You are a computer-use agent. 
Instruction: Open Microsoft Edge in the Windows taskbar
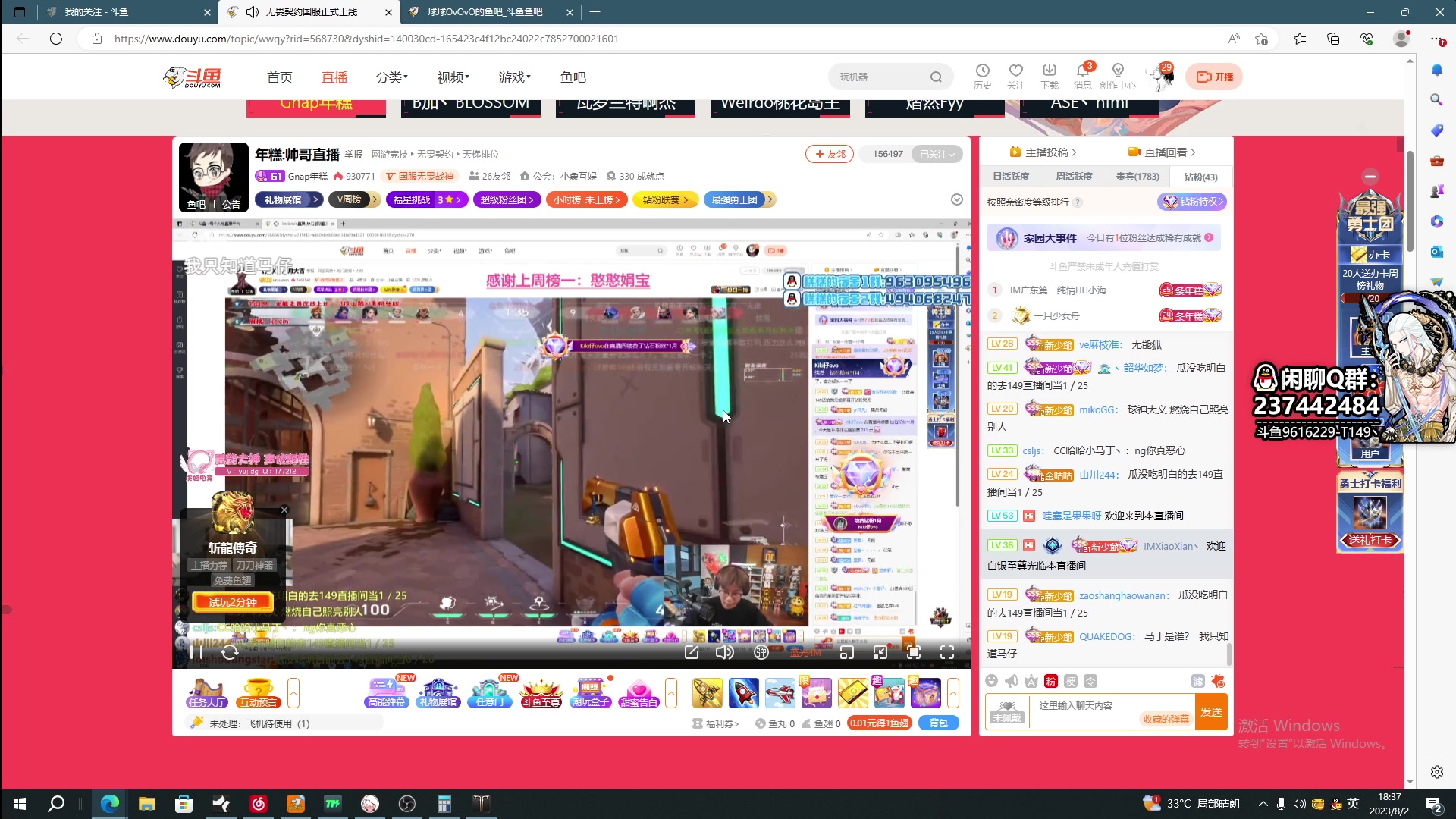tap(110, 804)
